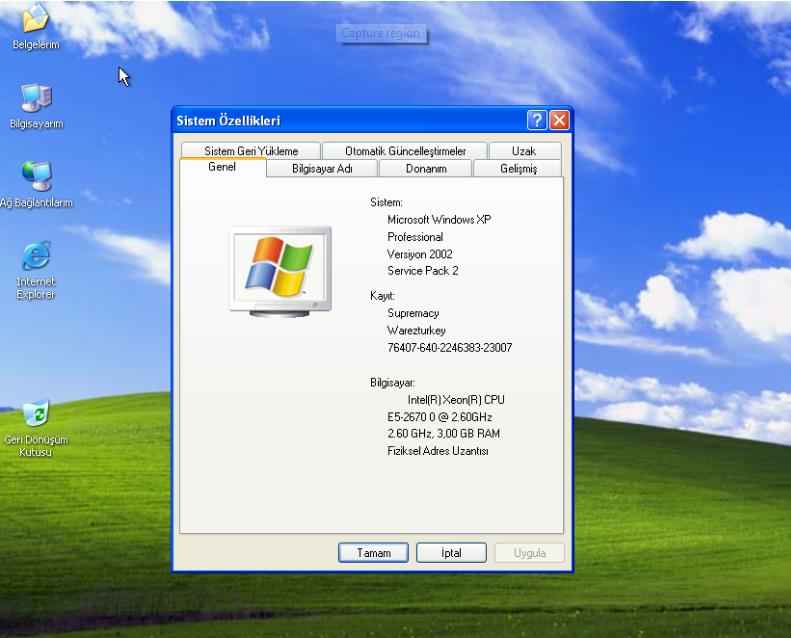This screenshot has width=791, height=638.
Task: Switch to the Bilgisayar Adı tab
Action: [322, 169]
